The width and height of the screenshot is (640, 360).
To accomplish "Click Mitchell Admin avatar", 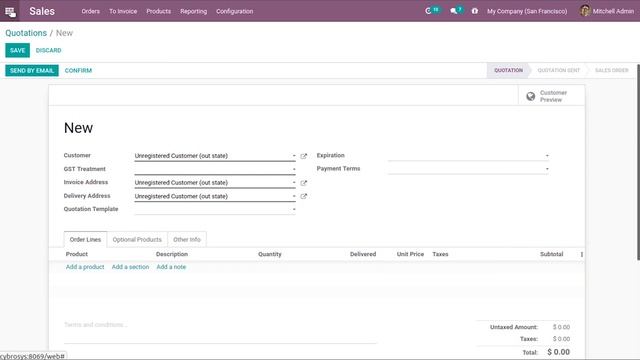I will tap(585, 11).
